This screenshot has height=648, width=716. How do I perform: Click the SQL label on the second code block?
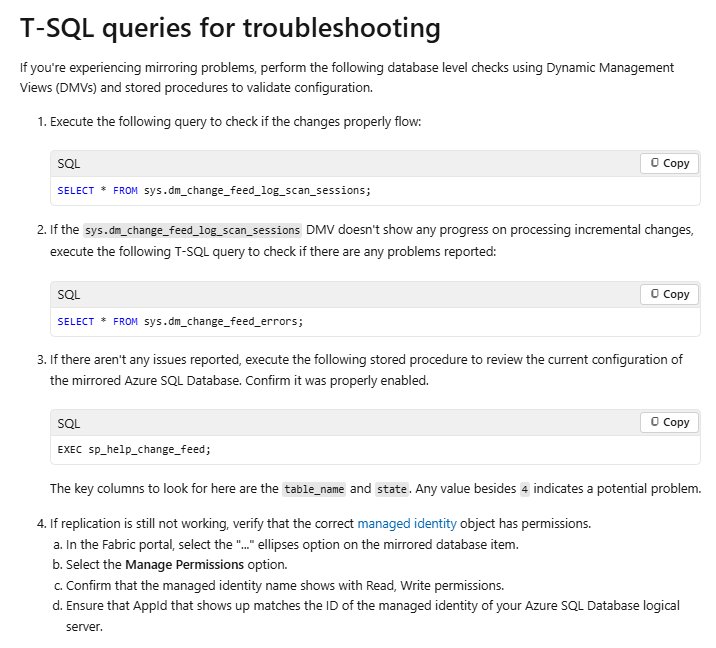point(69,294)
